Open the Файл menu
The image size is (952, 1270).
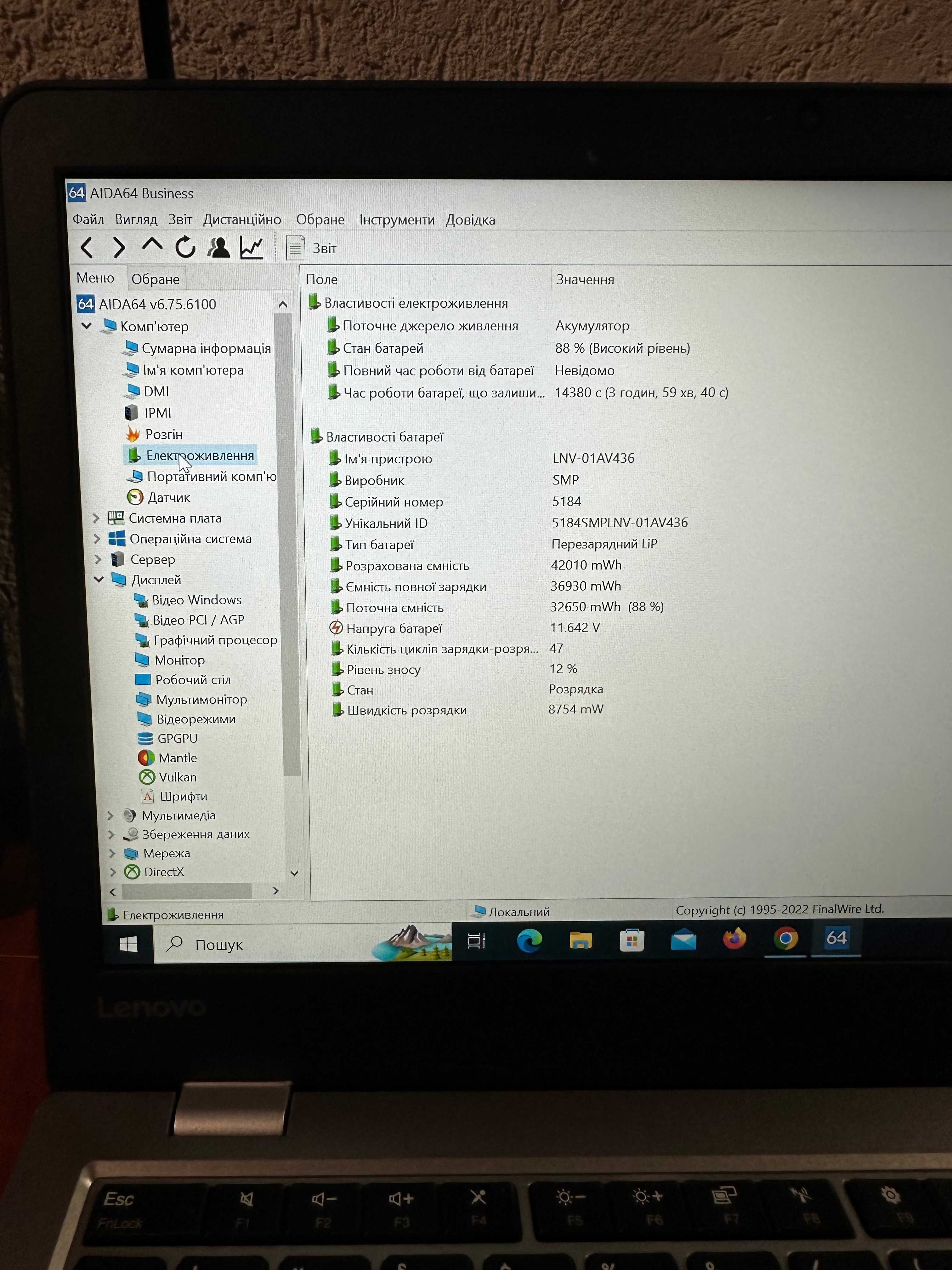[x=88, y=219]
